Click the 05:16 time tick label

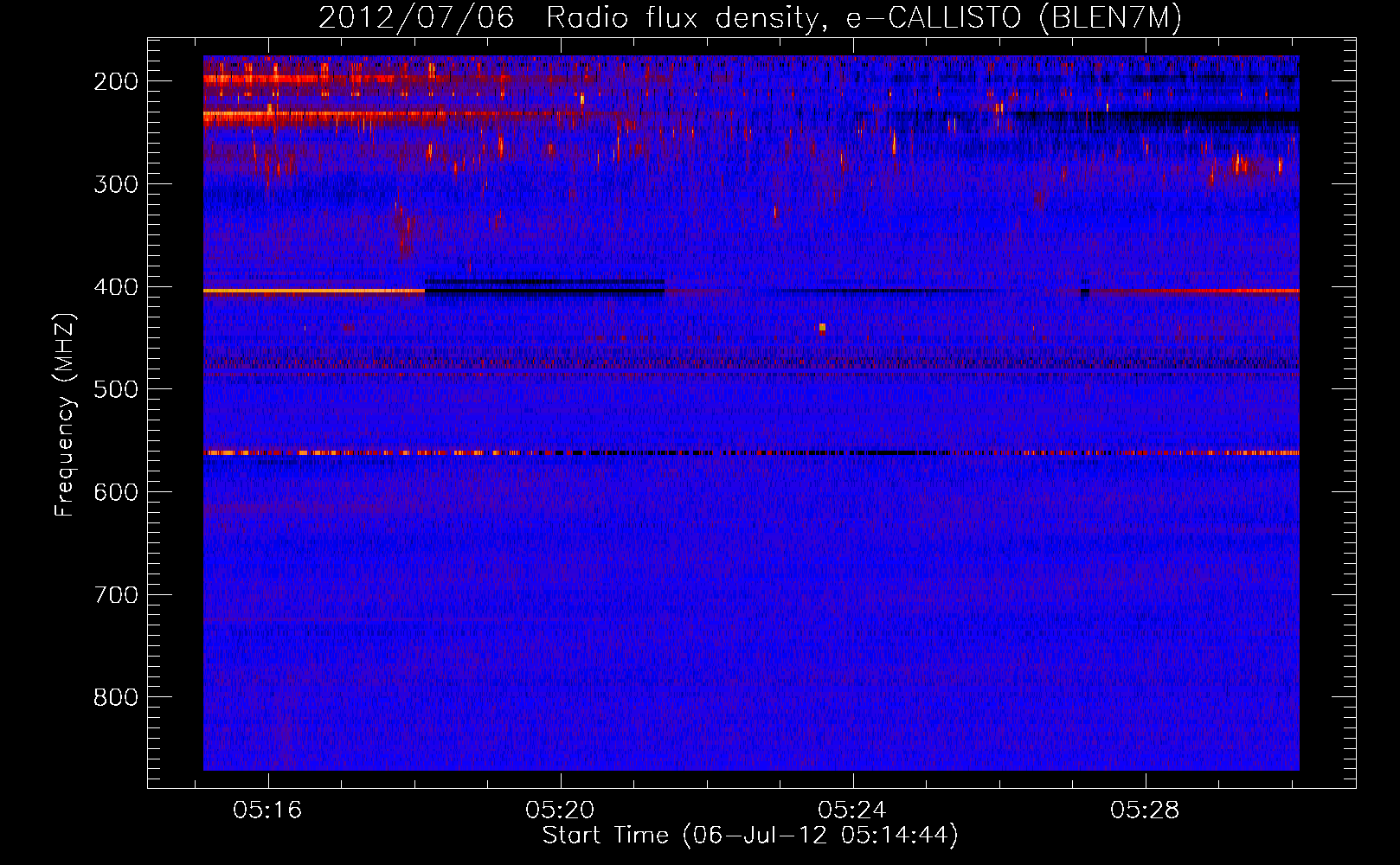[x=267, y=811]
